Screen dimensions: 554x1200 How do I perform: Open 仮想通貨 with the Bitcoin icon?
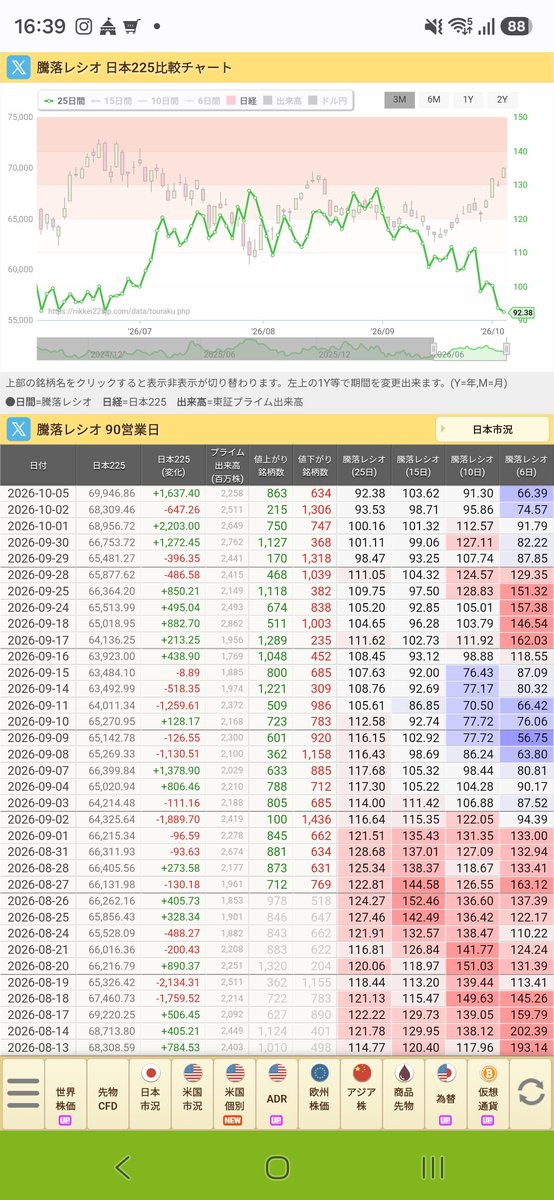coord(488,1092)
